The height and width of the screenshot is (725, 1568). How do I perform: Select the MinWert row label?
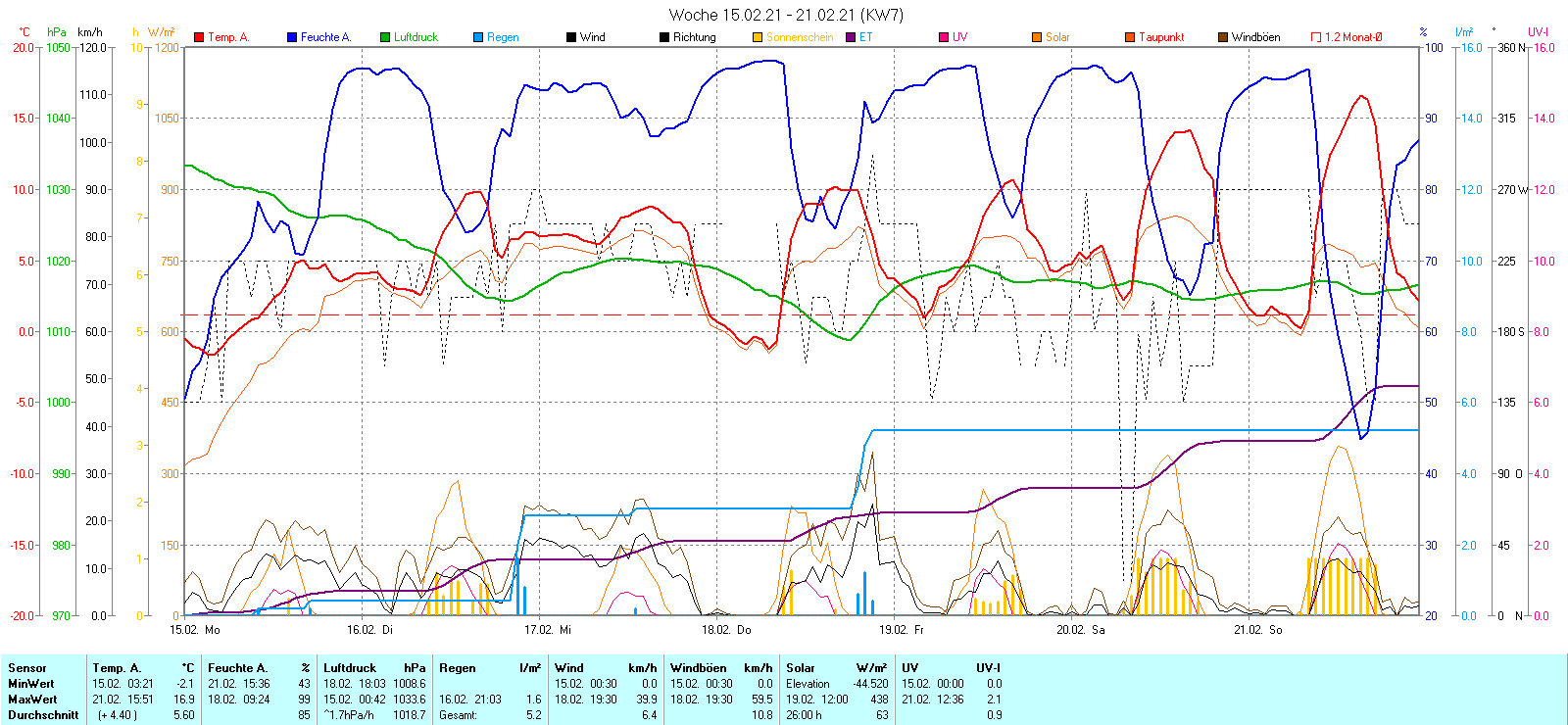point(31,684)
